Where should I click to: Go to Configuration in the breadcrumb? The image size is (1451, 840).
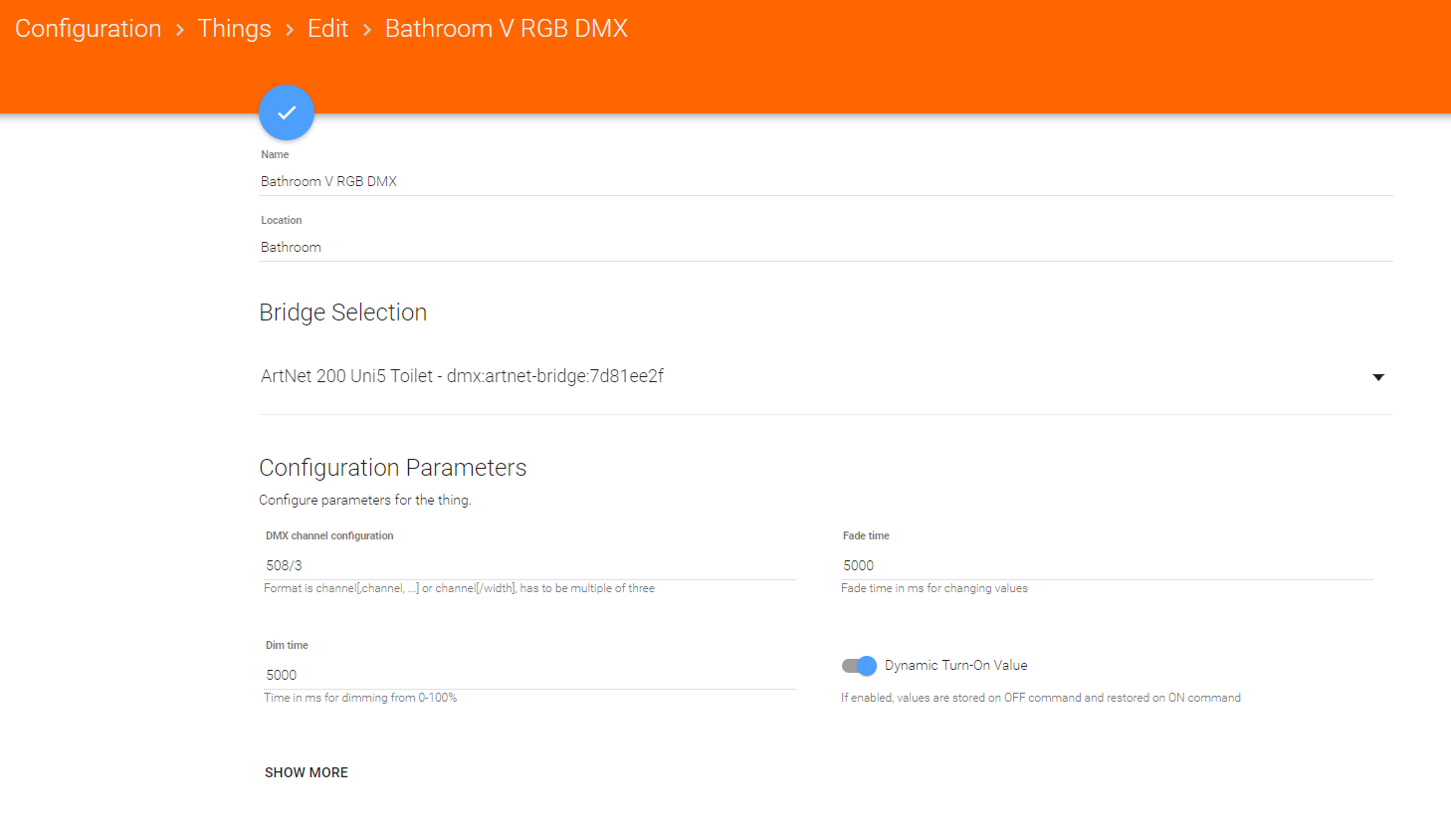(88, 29)
